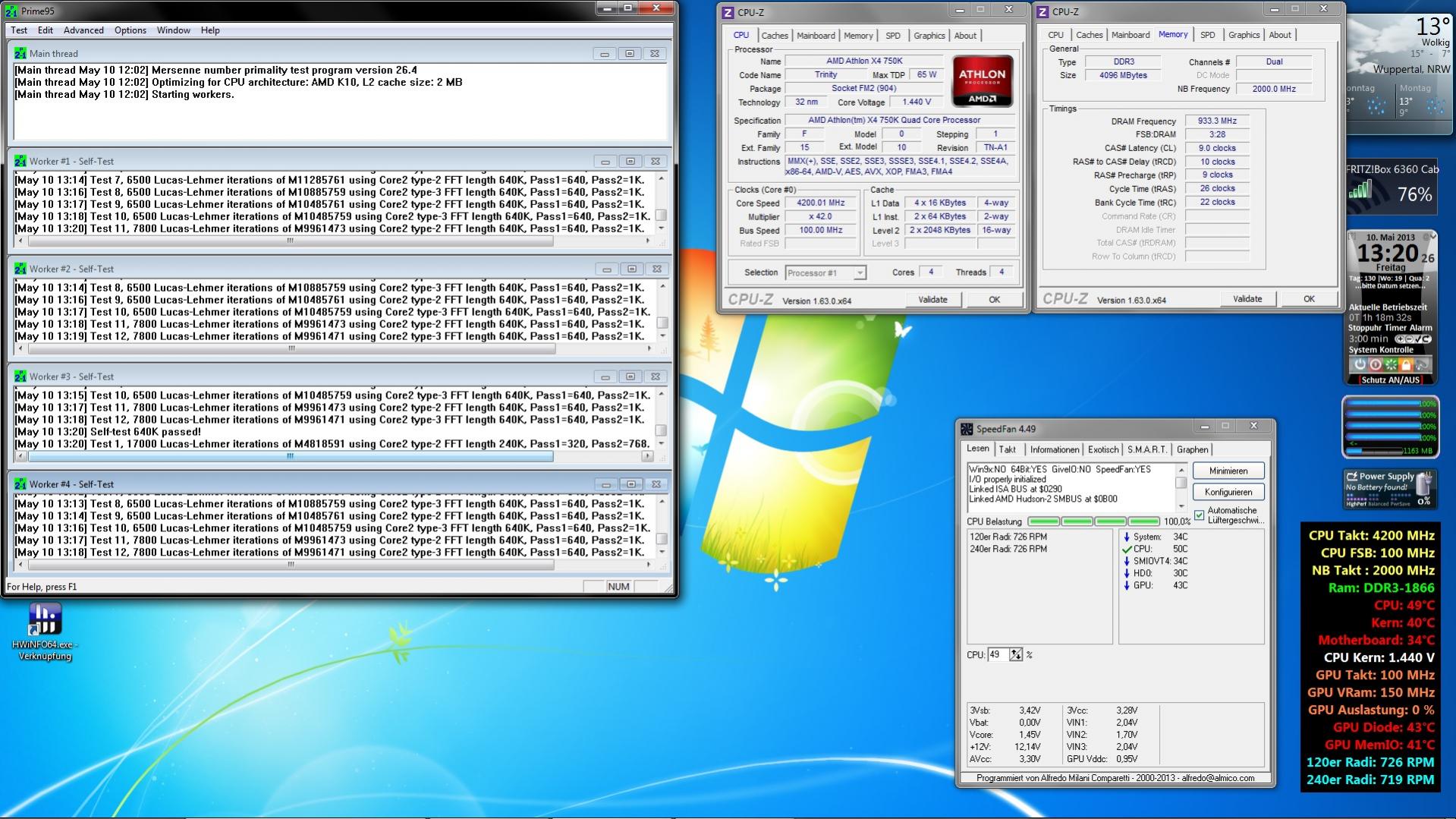Open the Edit menu in Prime95

pos(46,30)
